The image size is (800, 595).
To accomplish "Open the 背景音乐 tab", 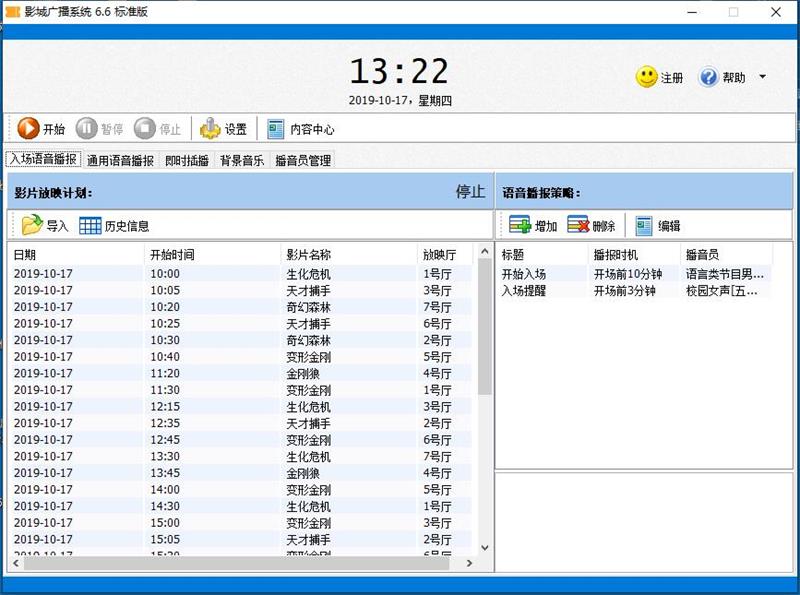I will pyautogui.click(x=242, y=161).
